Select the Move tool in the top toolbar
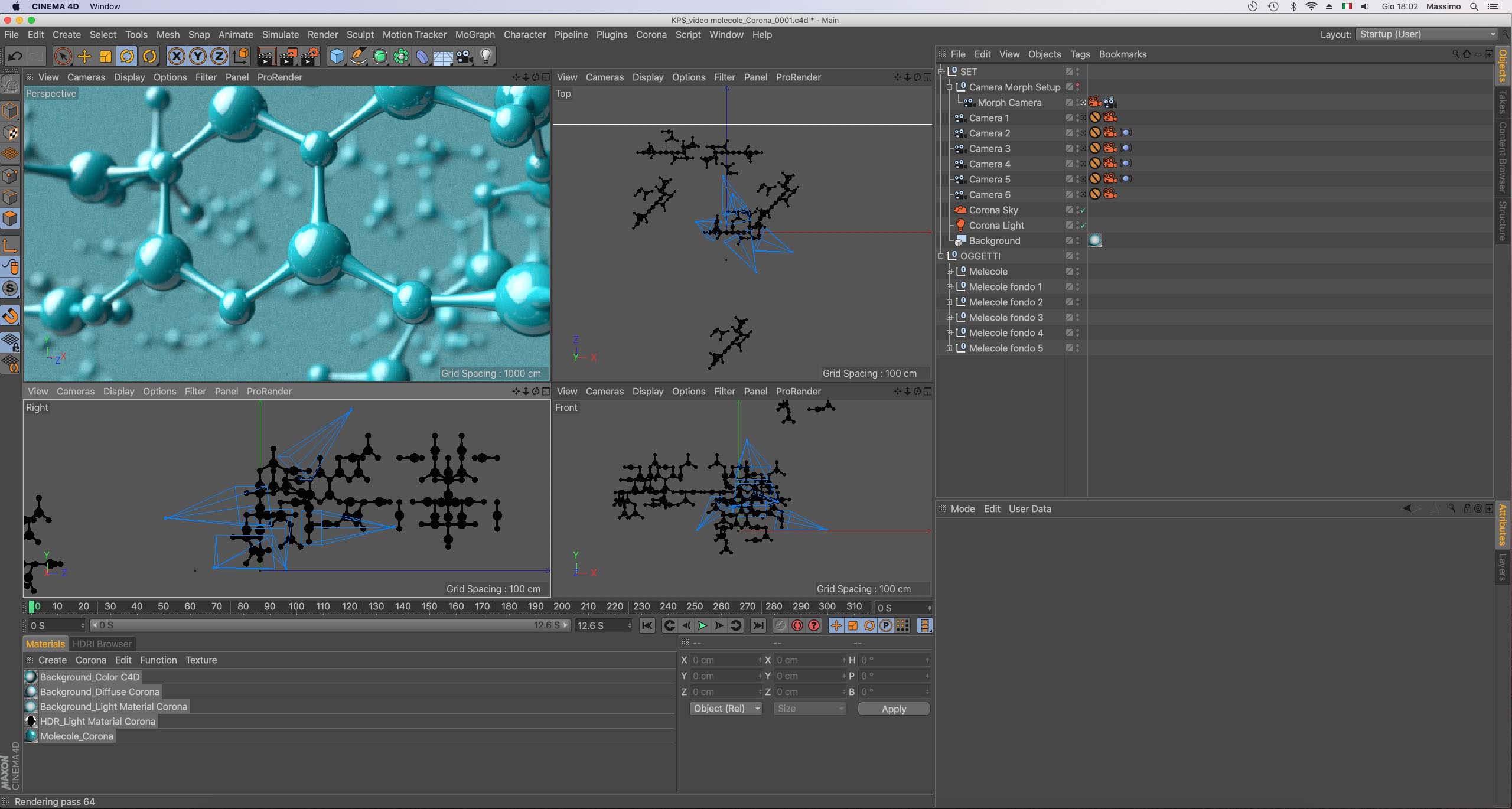1512x809 pixels. [84, 57]
